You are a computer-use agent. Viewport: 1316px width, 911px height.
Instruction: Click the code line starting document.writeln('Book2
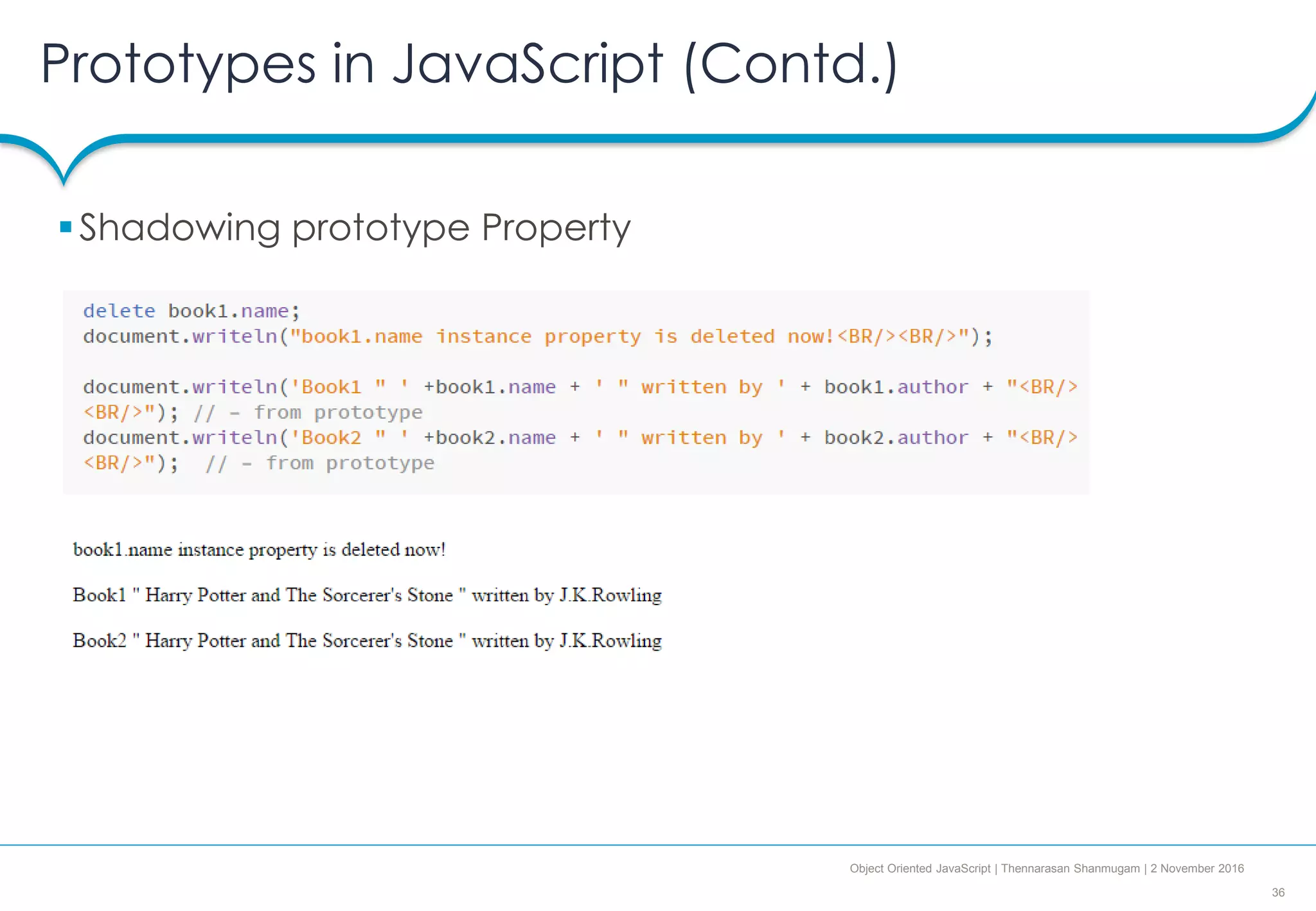(x=580, y=438)
